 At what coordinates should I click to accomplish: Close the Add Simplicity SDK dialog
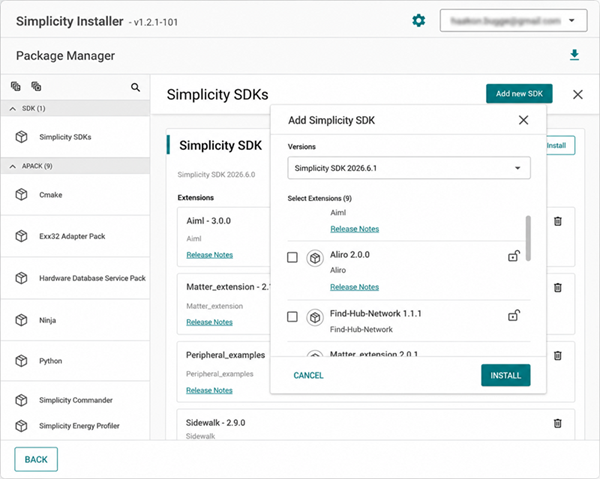pyautogui.click(x=523, y=120)
